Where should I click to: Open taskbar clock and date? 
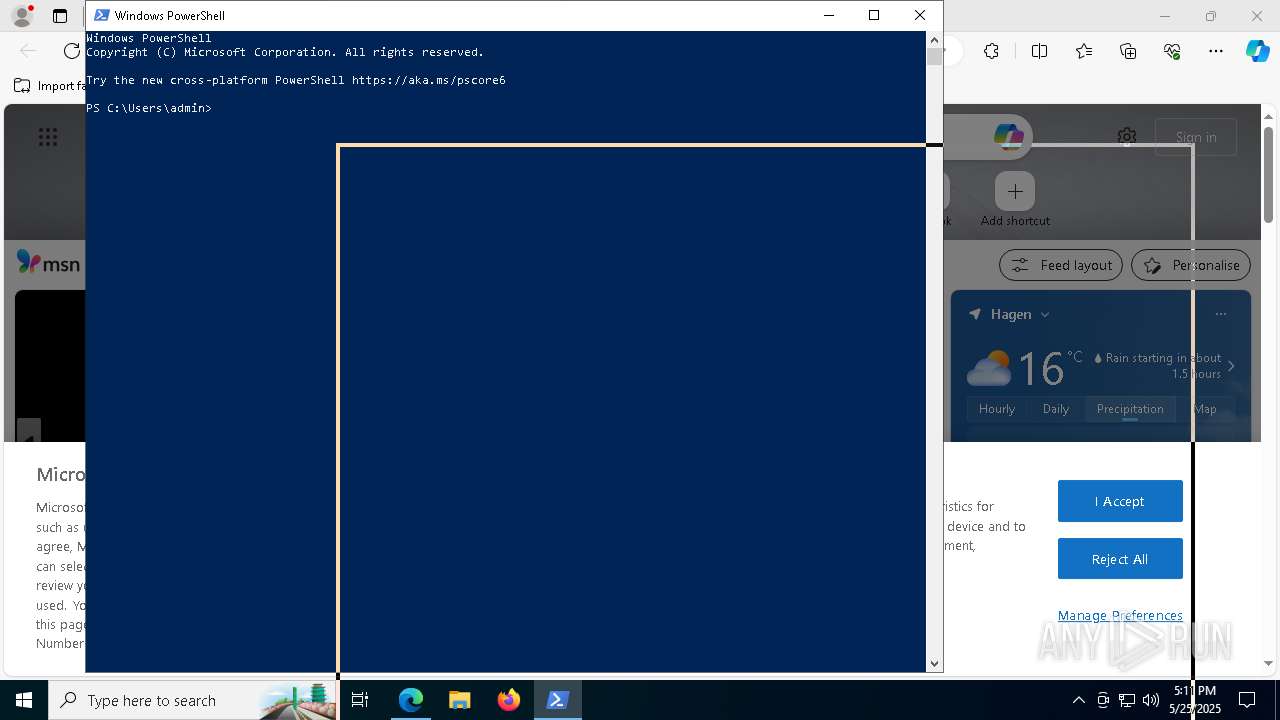tap(1195, 700)
